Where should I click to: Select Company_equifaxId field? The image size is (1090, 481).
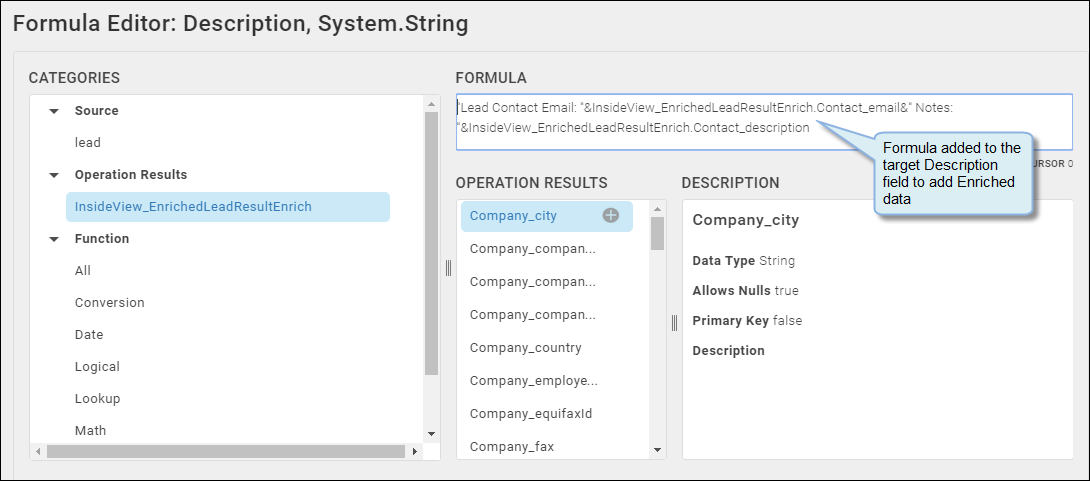pyautogui.click(x=531, y=414)
